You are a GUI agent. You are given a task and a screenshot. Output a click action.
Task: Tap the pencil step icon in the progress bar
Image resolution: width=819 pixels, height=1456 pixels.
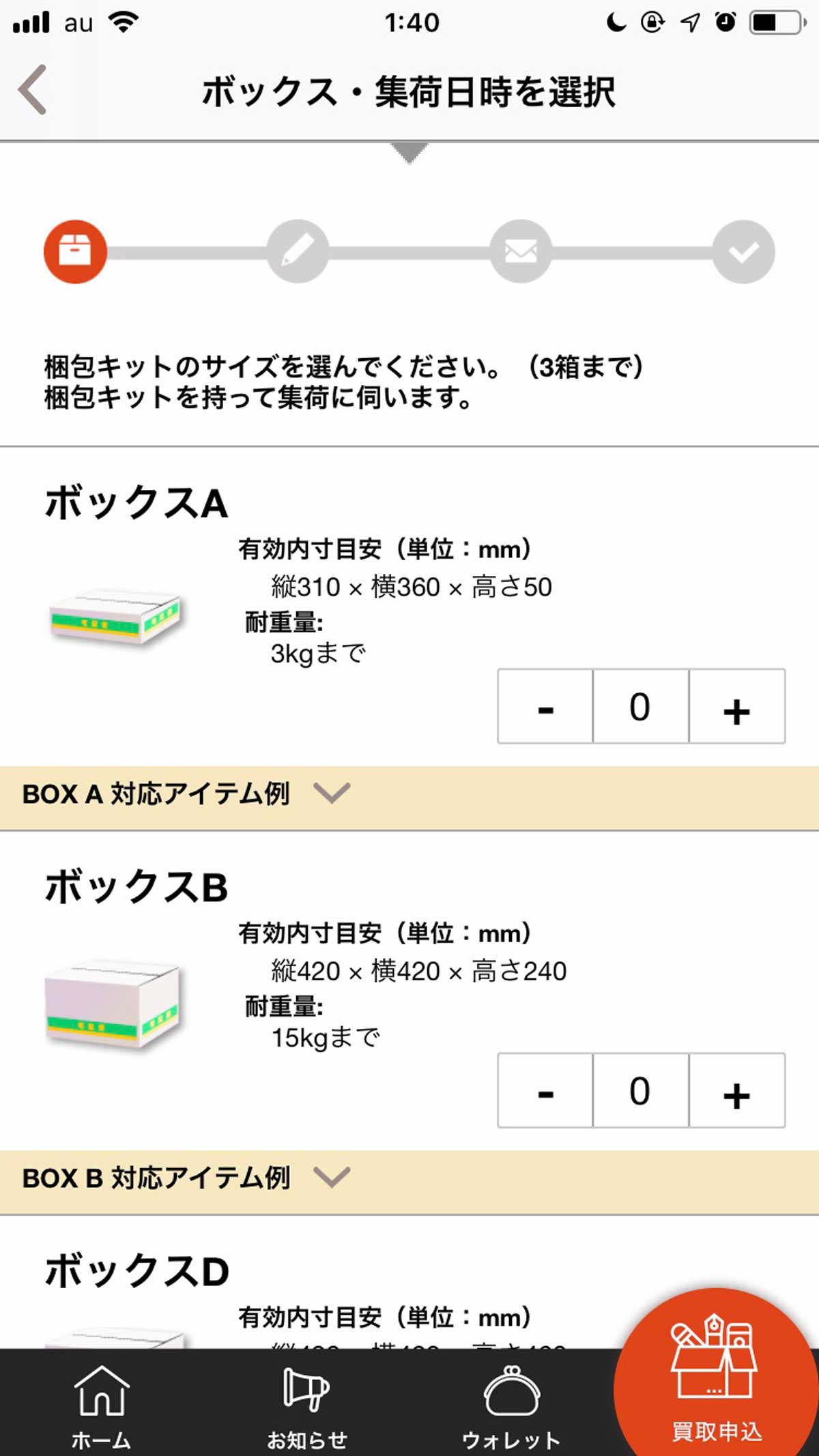pyautogui.click(x=298, y=252)
